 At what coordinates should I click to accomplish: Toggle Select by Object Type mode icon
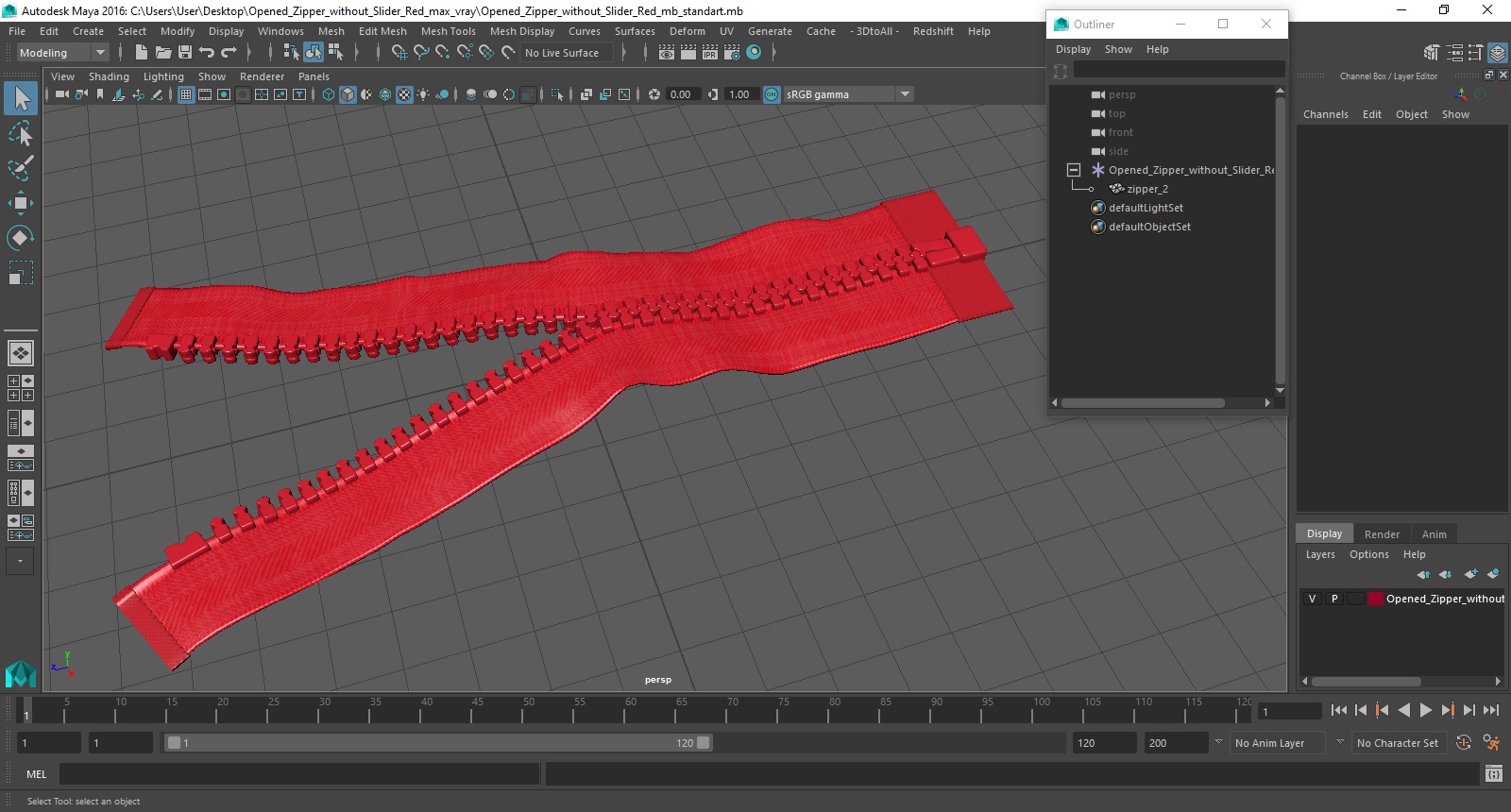[x=313, y=53]
